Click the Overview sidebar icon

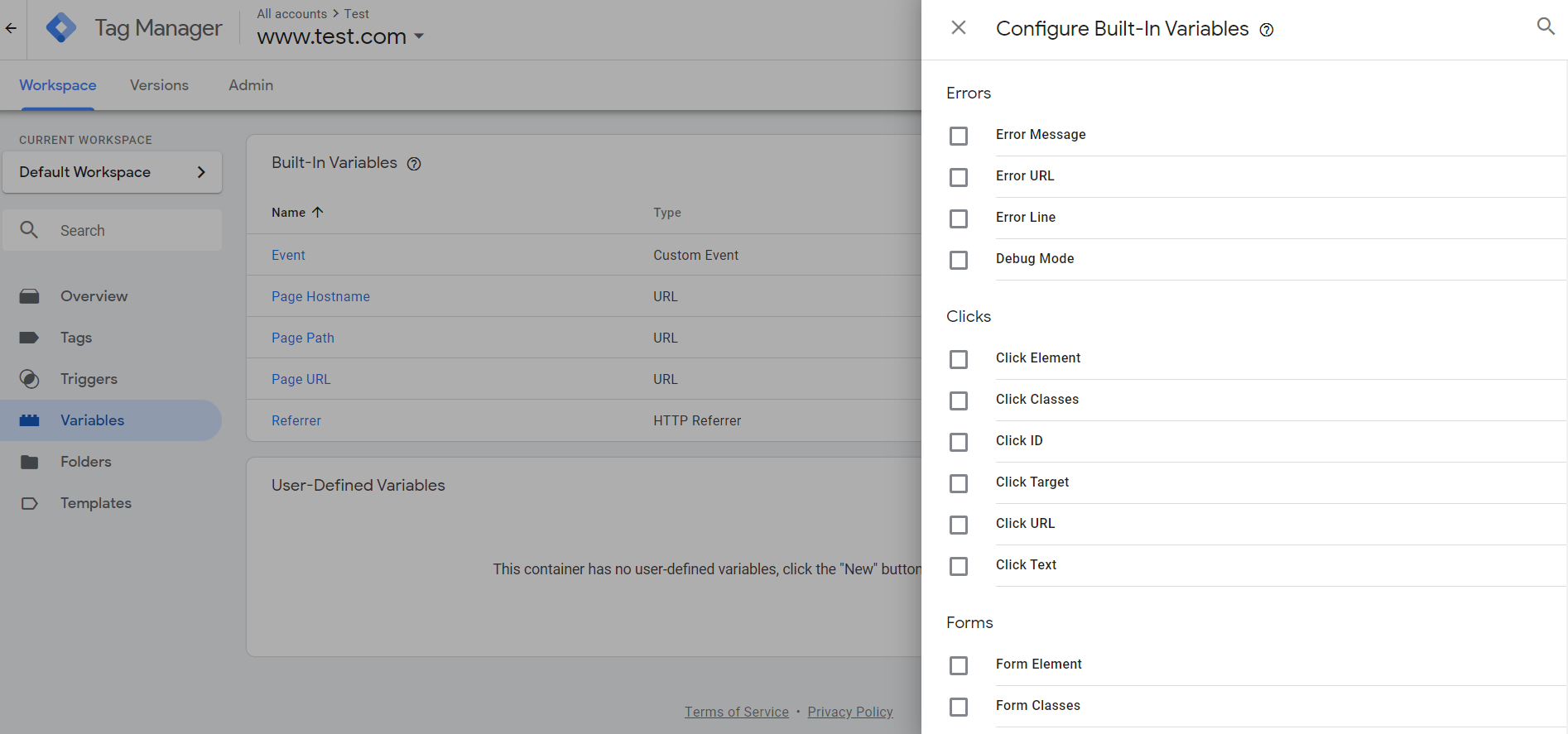pyautogui.click(x=30, y=296)
